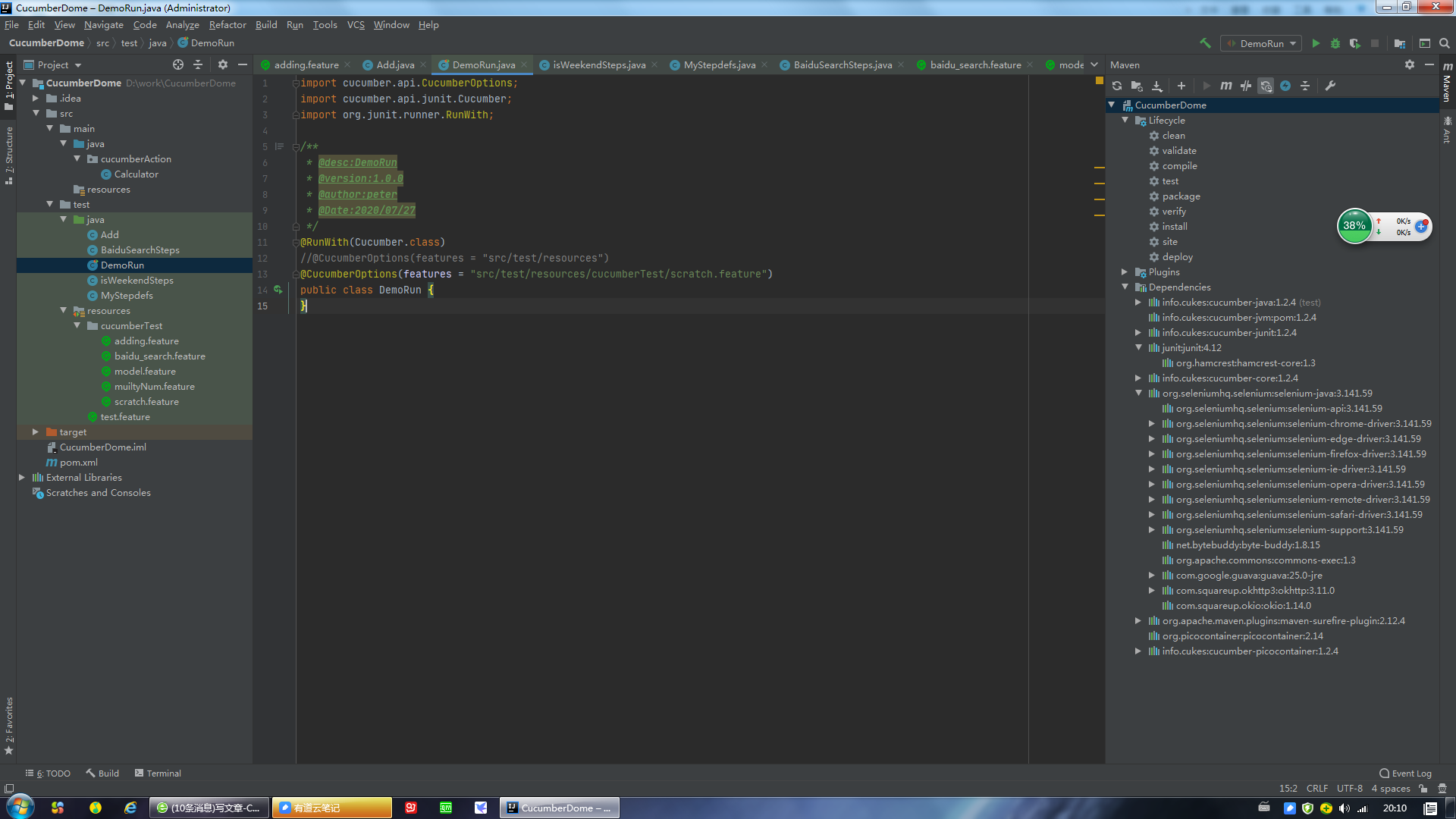Expand the Plugins node in Maven panel
This screenshot has height=819, width=1456.
point(1125,271)
